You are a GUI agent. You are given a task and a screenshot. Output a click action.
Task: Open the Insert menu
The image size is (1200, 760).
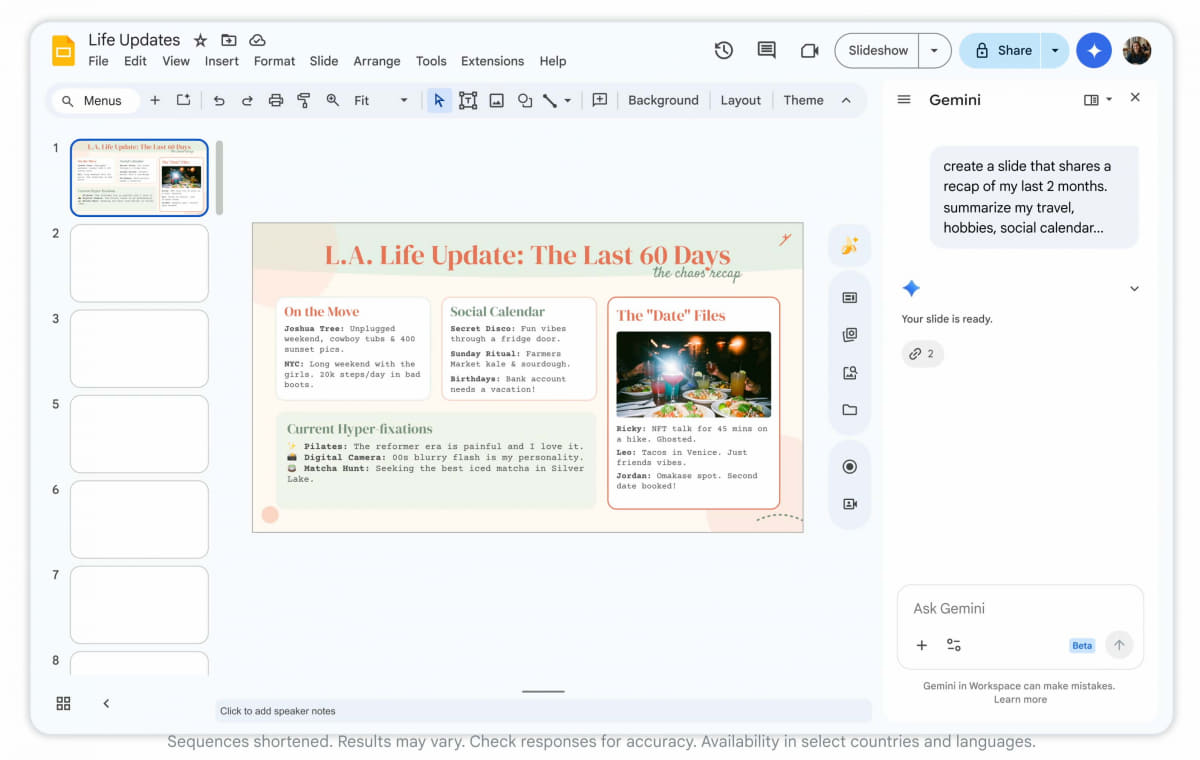pyautogui.click(x=222, y=61)
